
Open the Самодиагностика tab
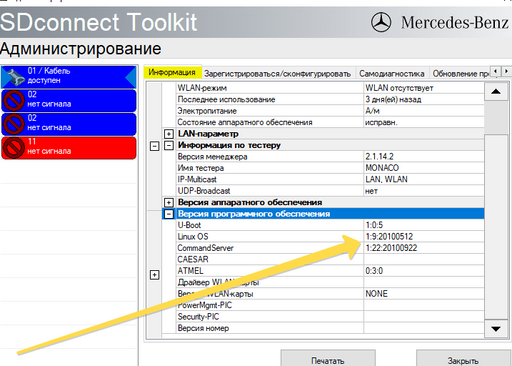pos(392,73)
